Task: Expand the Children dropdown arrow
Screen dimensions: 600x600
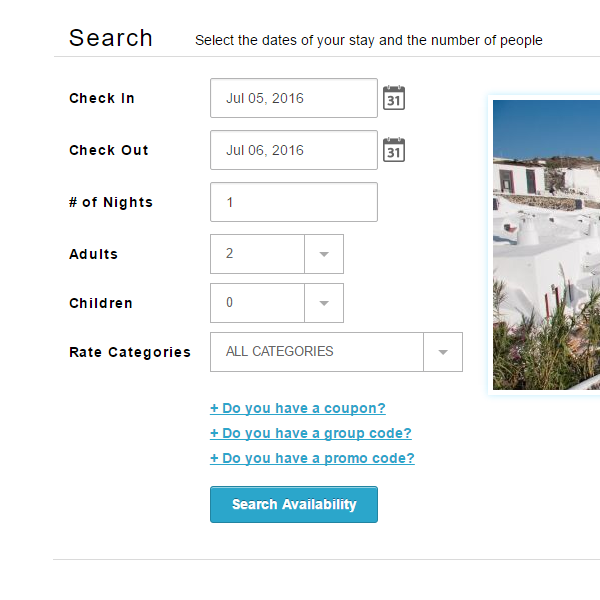Action: pos(324,303)
